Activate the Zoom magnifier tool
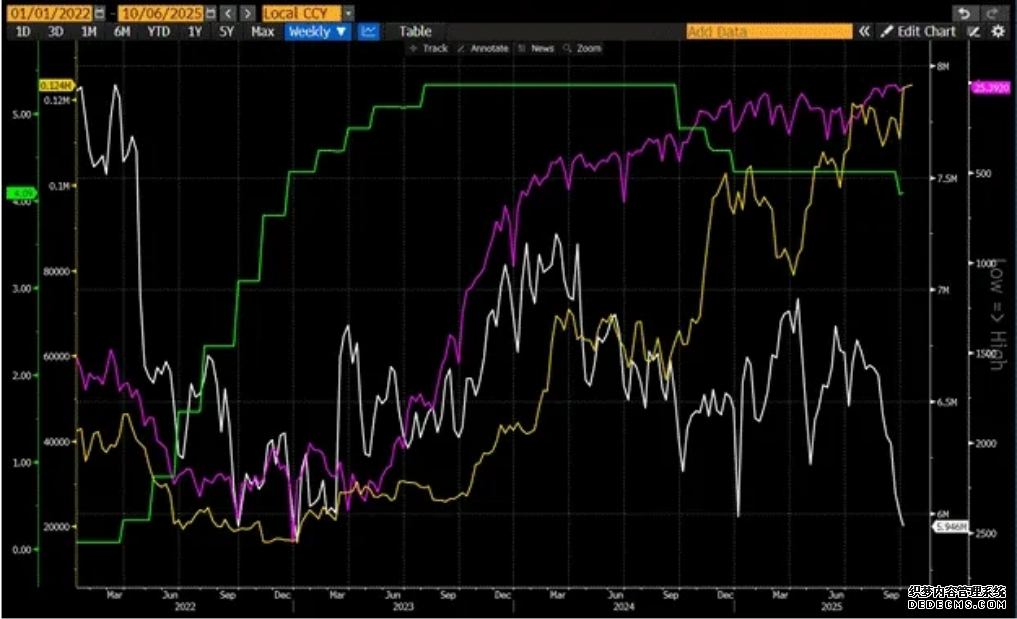The width and height of the screenshot is (1017, 619). tap(582, 48)
